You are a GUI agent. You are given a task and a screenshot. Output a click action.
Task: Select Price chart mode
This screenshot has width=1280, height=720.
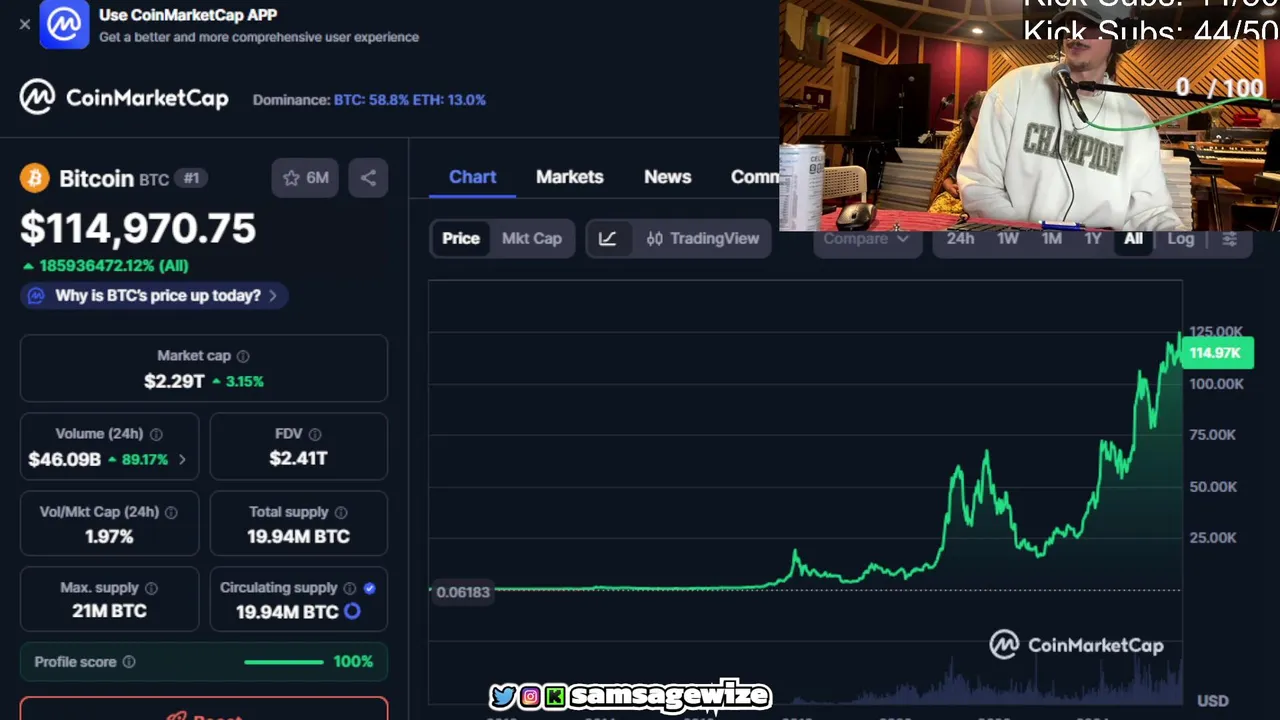click(461, 238)
